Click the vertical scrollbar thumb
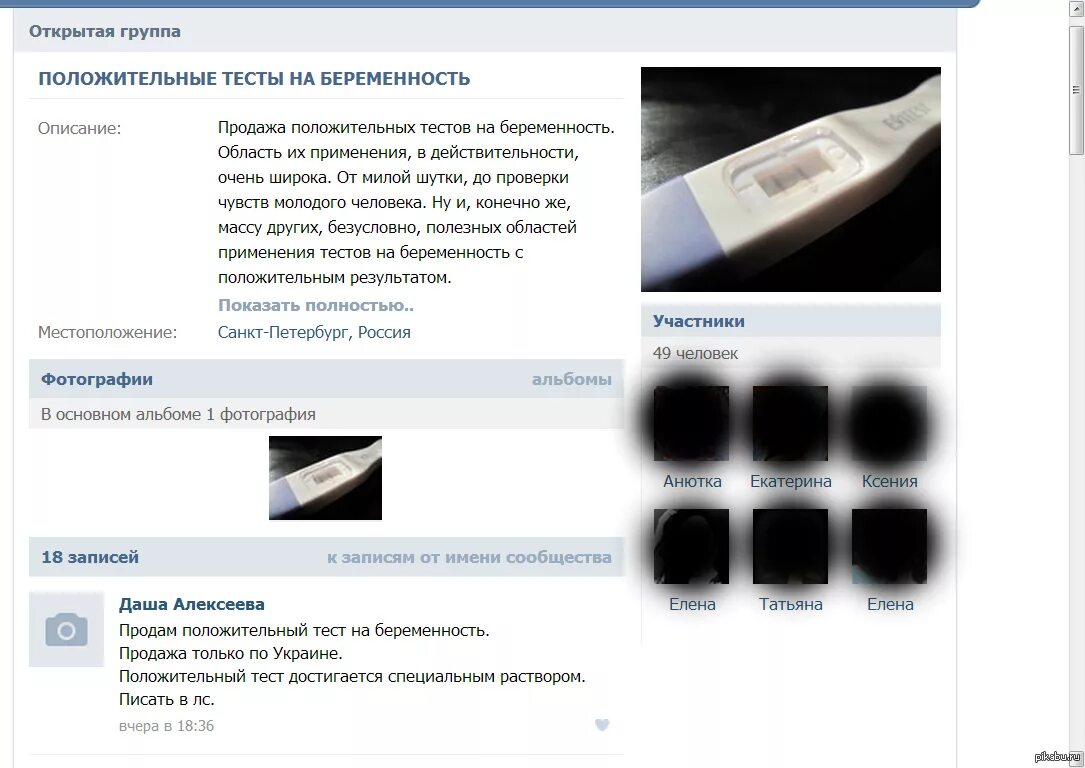The height and width of the screenshot is (768, 1085). click(1076, 90)
